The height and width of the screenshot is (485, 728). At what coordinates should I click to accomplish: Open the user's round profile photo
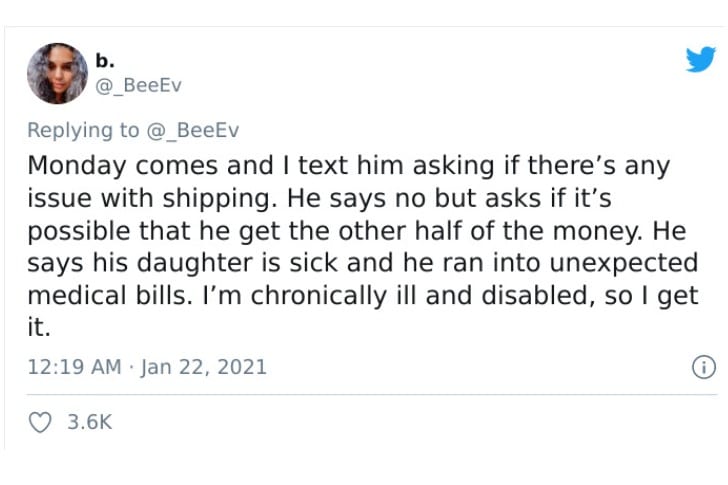pos(58,73)
